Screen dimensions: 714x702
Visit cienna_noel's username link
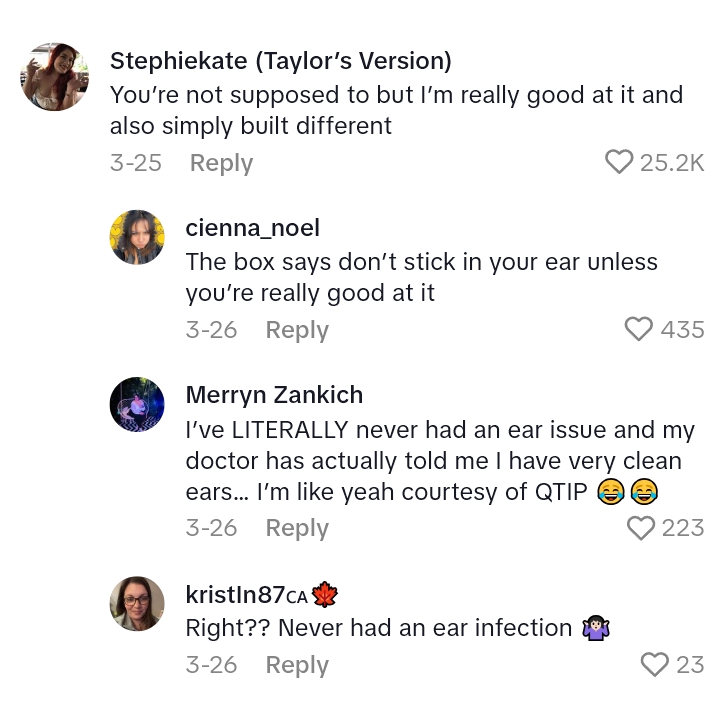point(252,228)
